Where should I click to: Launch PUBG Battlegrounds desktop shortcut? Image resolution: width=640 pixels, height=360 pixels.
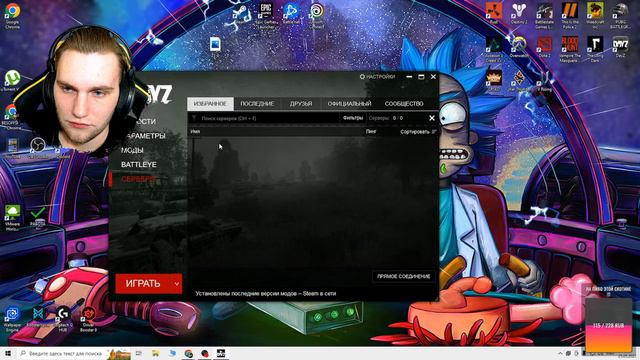pyautogui.click(x=620, y=16)
